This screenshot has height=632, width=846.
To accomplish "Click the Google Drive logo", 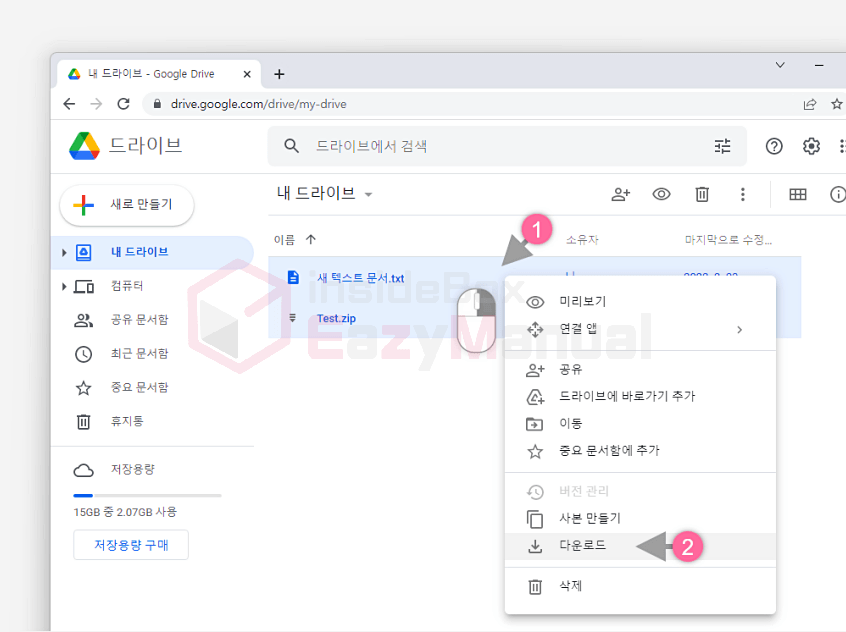I will (84, 146).
